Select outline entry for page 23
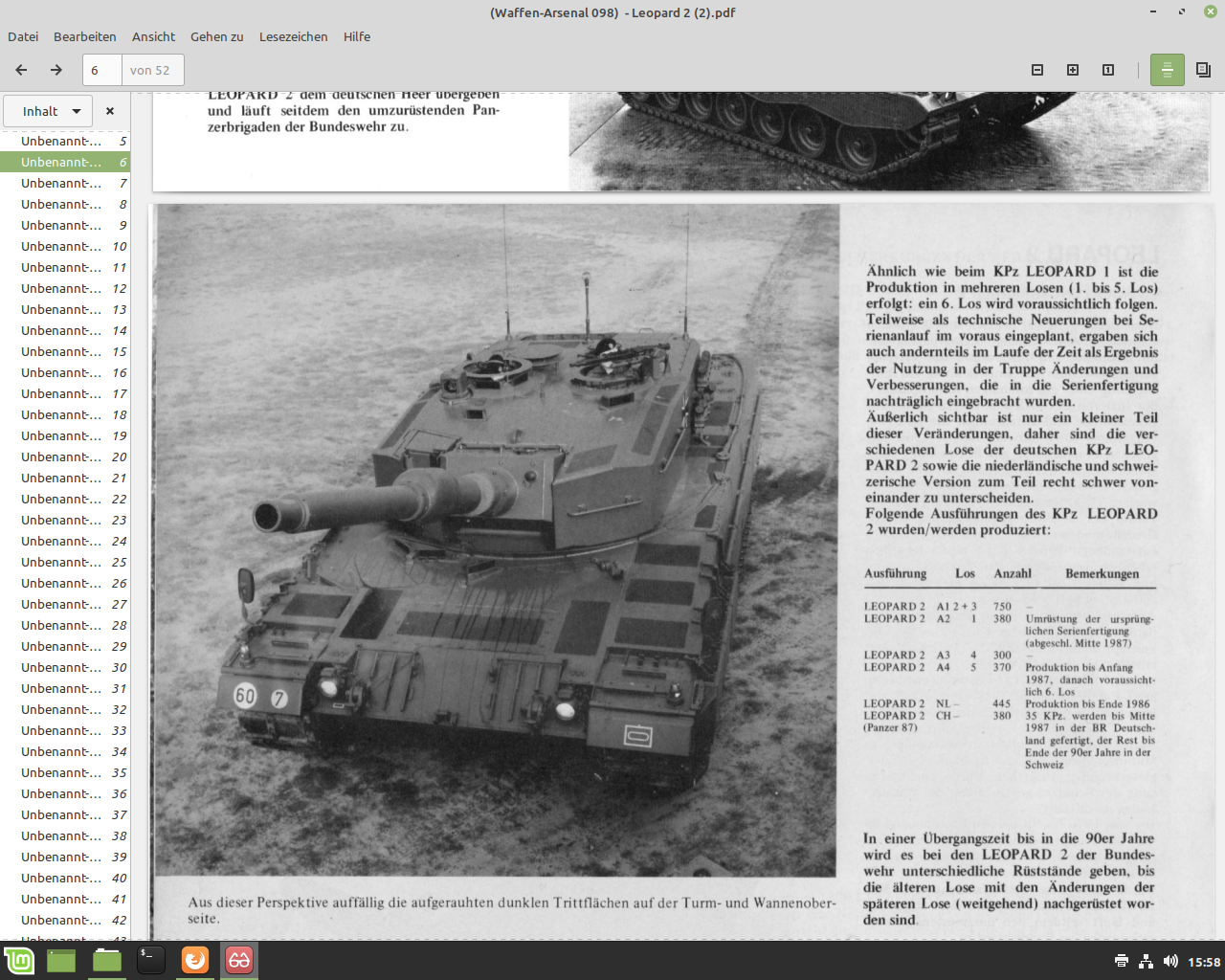Image resolution: width=1225 pixels, height=980 pixels. click(x=65, y=520)
